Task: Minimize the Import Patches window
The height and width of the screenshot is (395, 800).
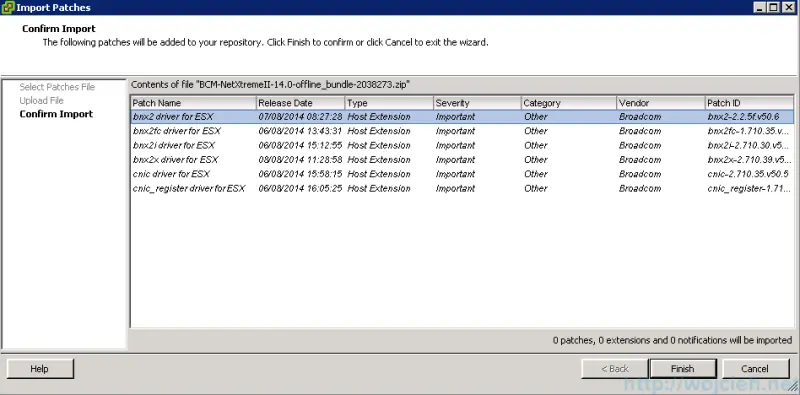Action: (761, 7)
